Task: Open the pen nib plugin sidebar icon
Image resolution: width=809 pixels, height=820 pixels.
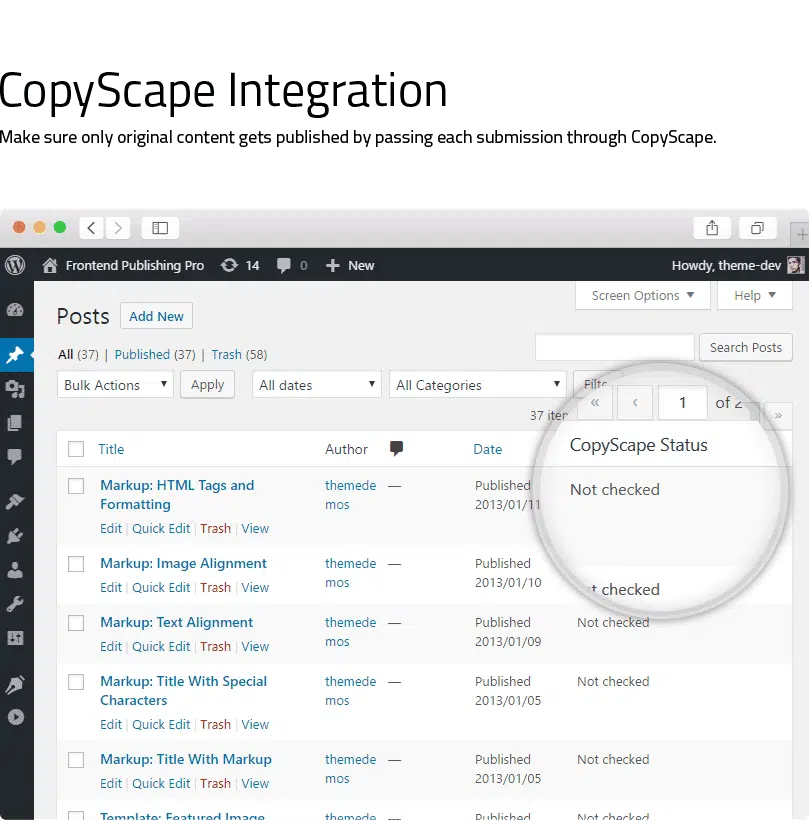Action: (x=15, y=685)
